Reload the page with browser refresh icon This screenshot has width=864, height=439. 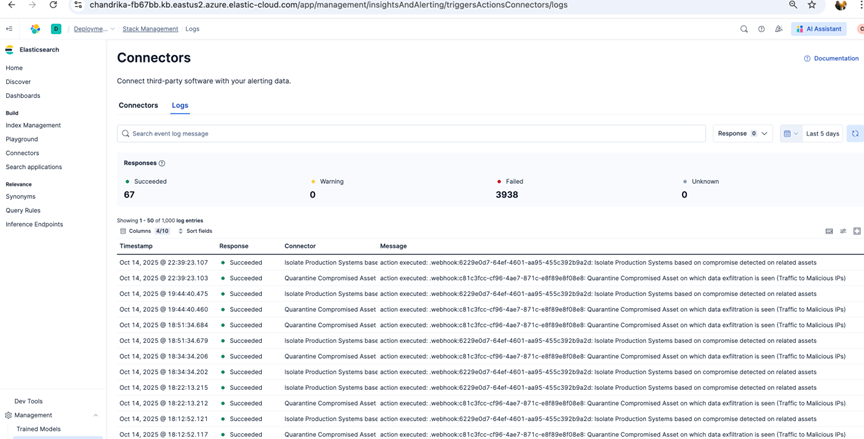[x=53, y=5]
